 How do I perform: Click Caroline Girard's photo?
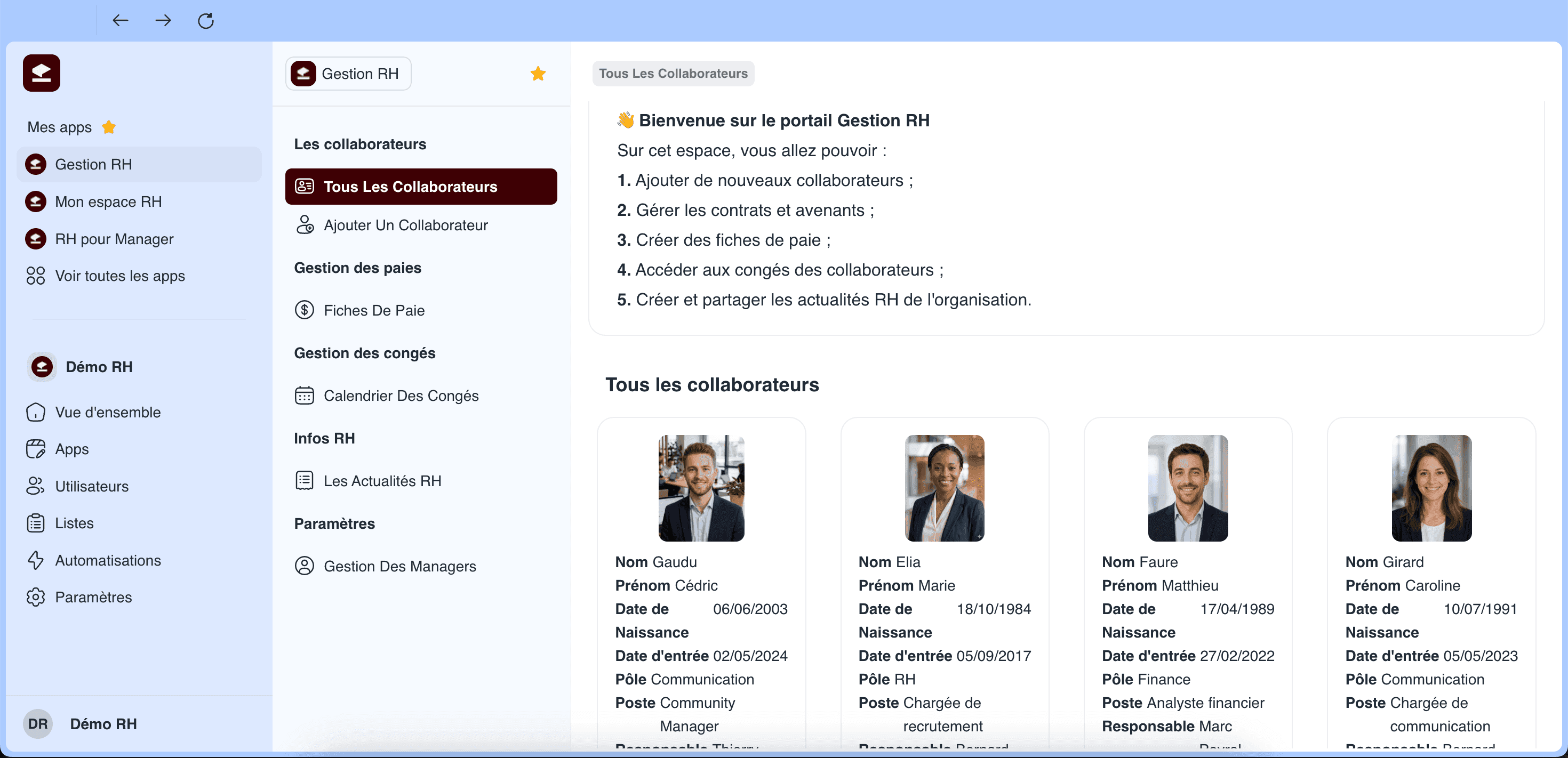1431,488
